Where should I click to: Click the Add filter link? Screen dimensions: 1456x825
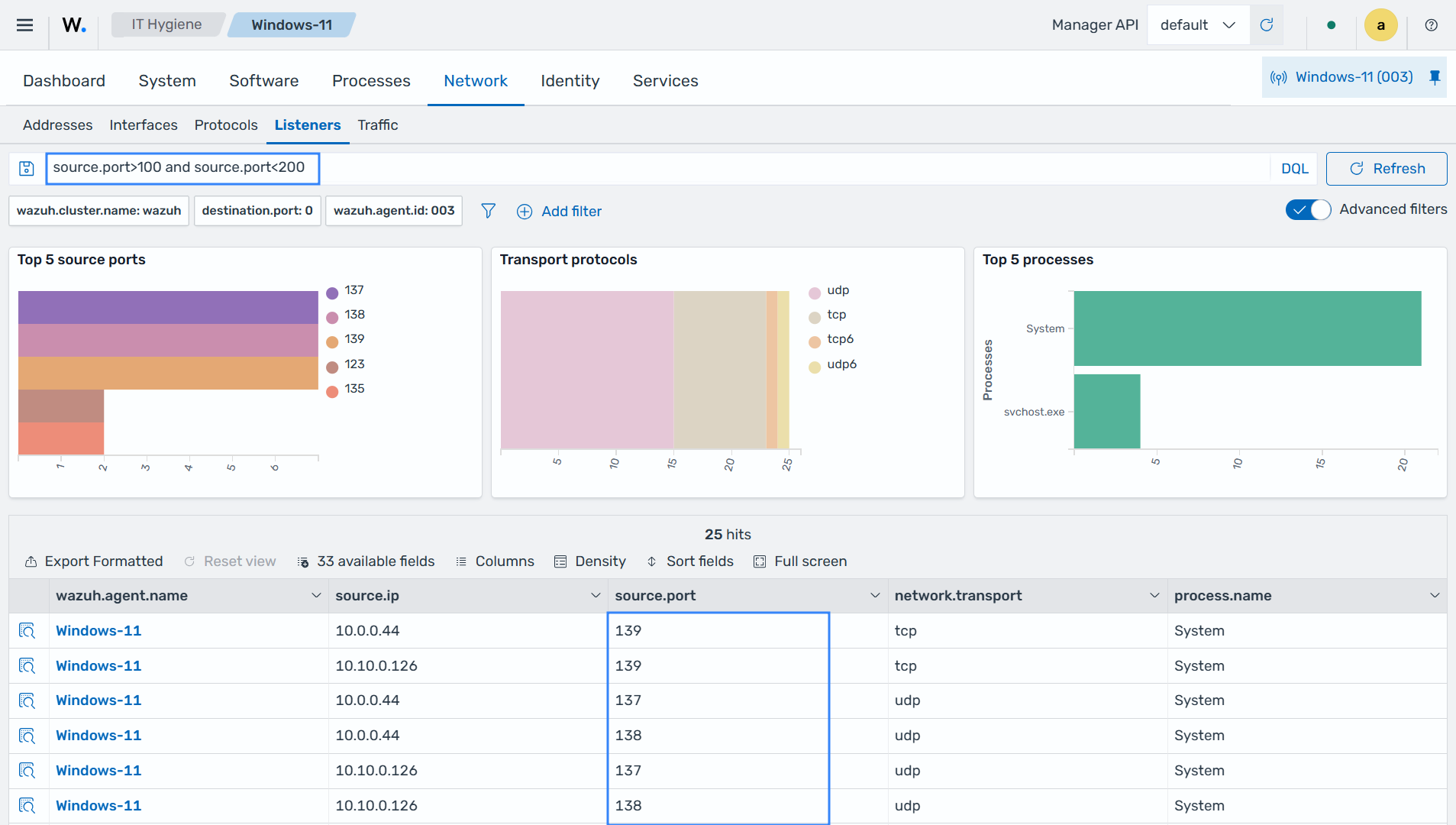pos(560,212)
